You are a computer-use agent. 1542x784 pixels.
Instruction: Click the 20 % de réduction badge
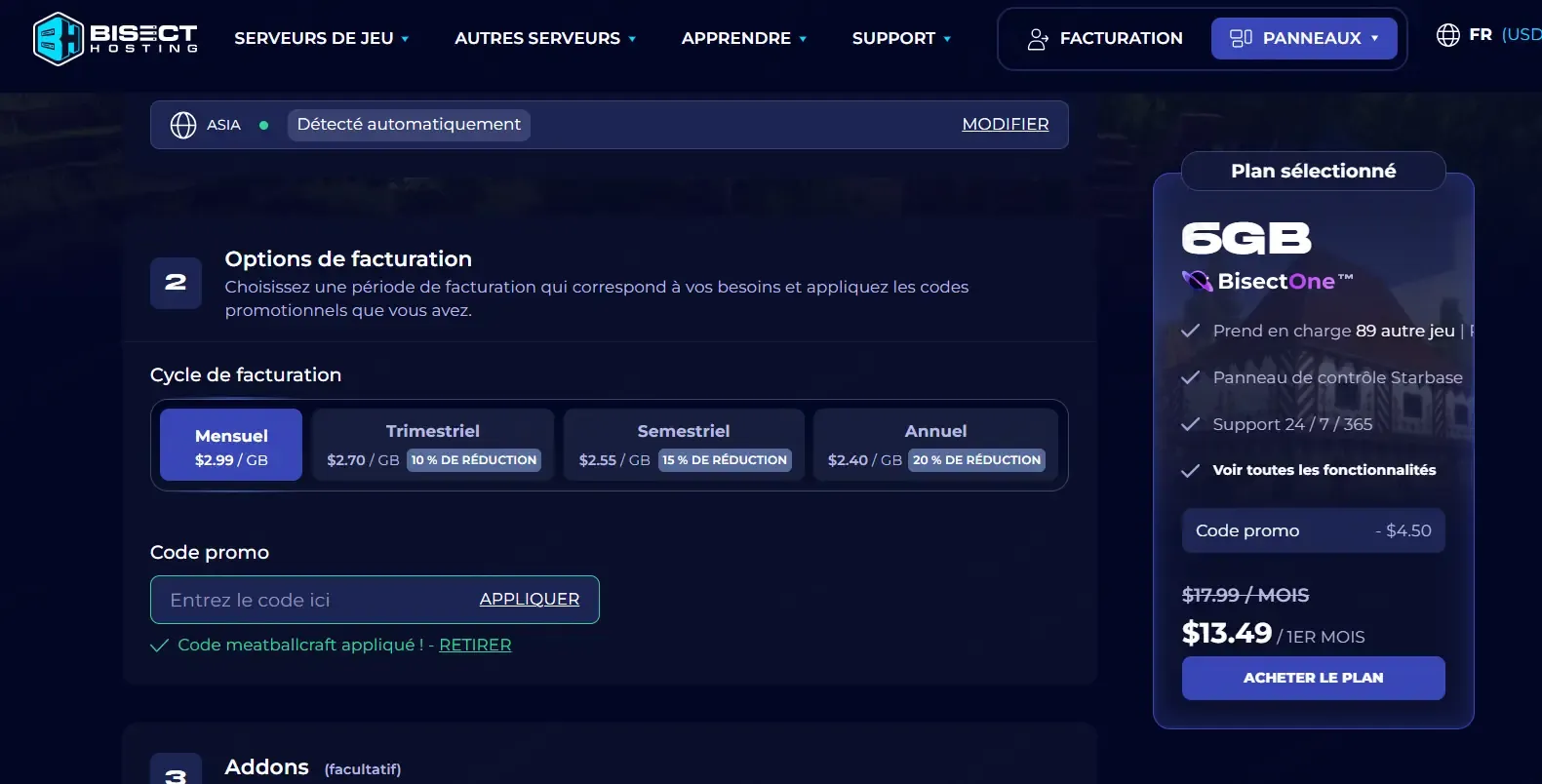(x=977, y=460)
